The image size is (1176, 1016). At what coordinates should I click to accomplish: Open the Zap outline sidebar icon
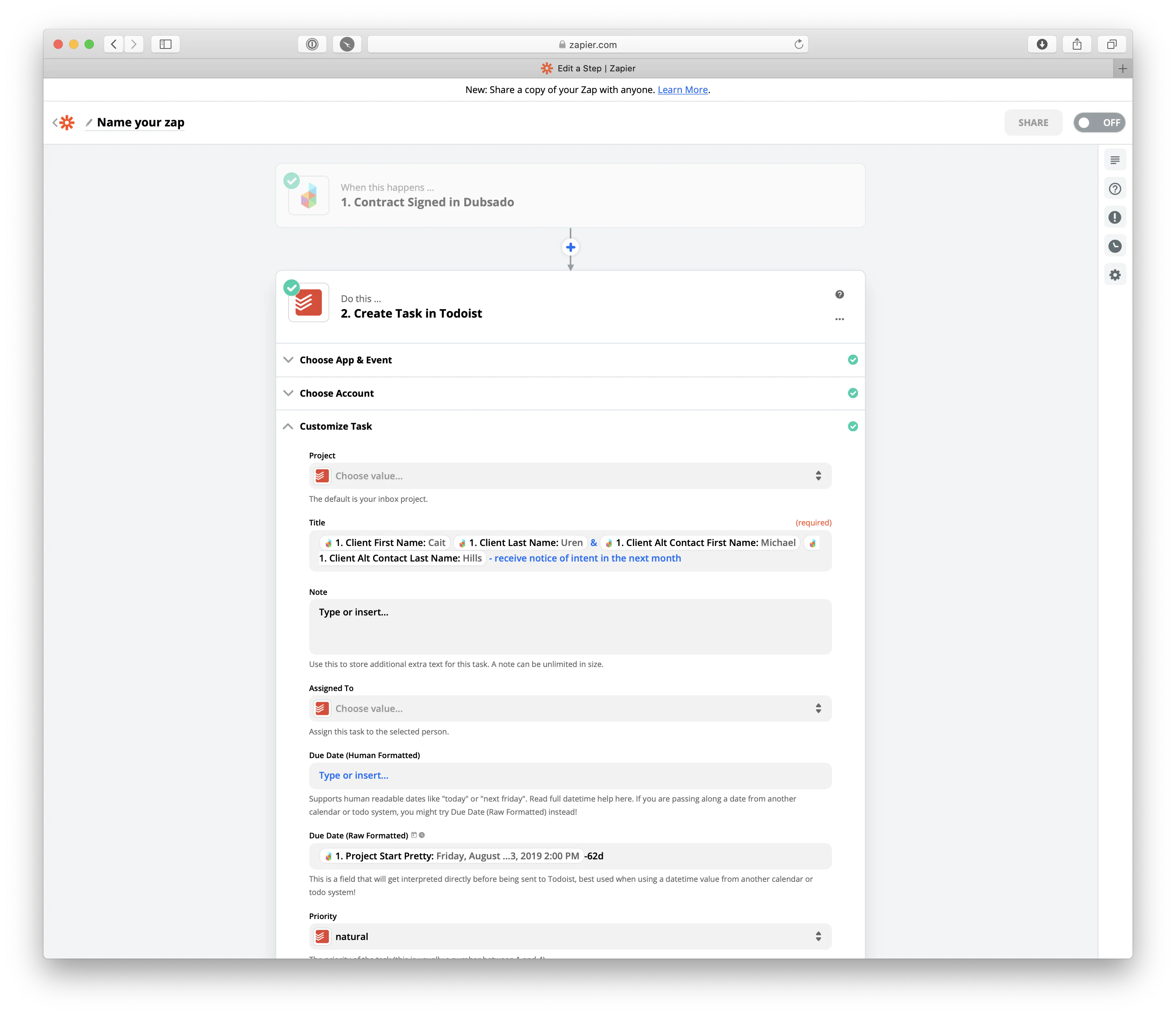1115,161
